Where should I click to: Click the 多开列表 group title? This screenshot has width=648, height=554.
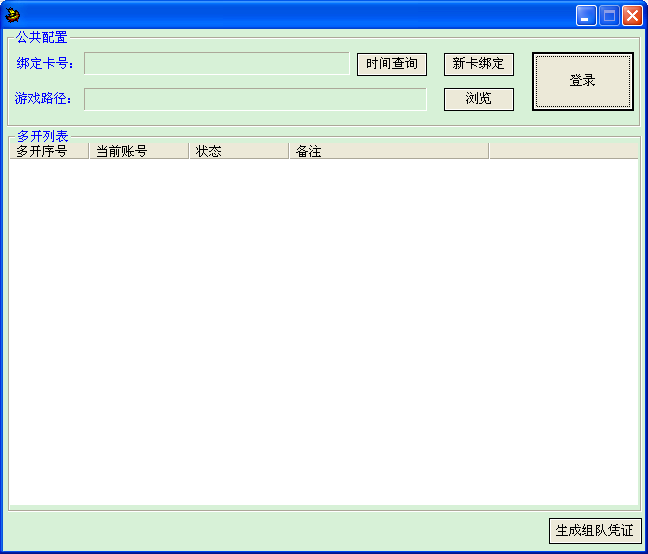[x=43, y=136]
